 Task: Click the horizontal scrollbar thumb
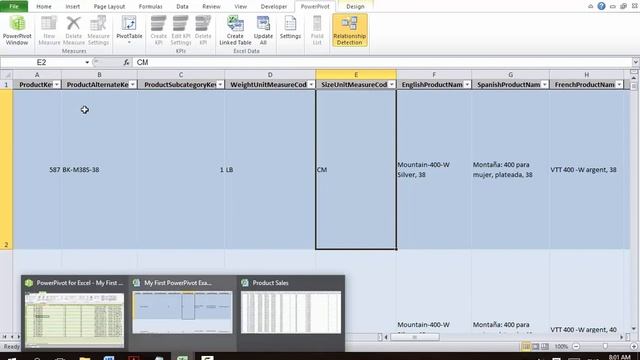tap(415, 337)
